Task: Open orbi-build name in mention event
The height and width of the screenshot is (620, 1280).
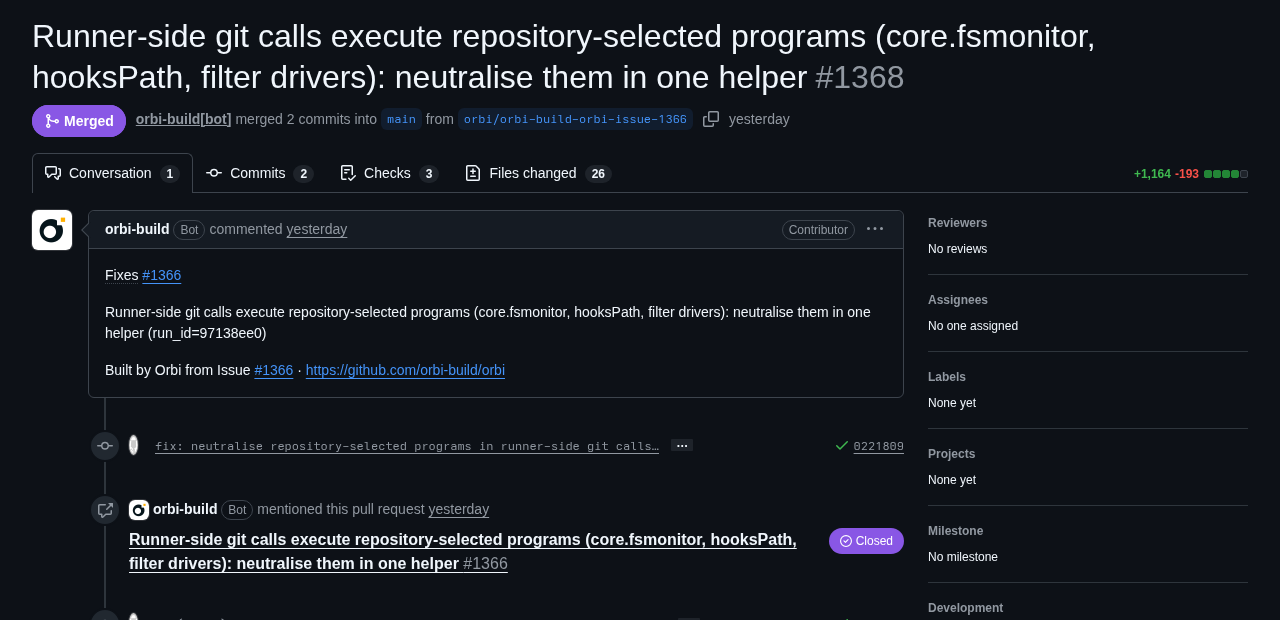Action: 185,509
